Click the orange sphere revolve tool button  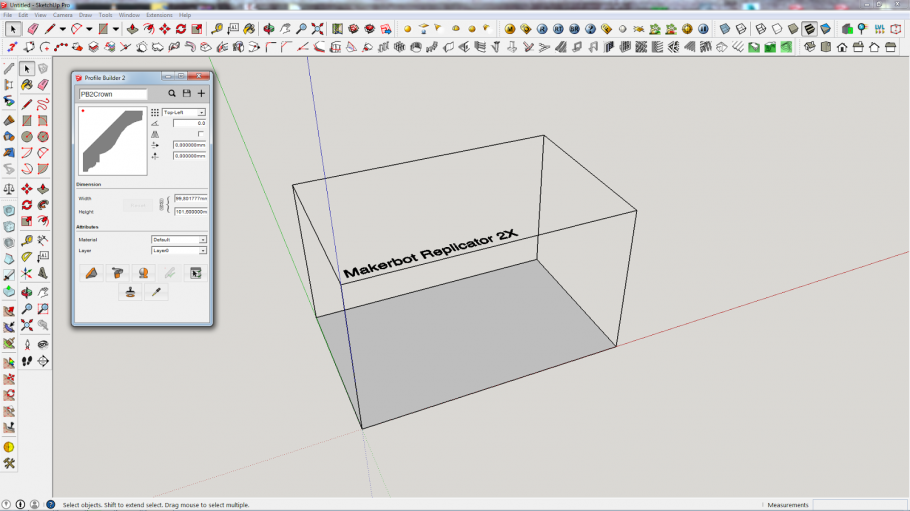143,273
